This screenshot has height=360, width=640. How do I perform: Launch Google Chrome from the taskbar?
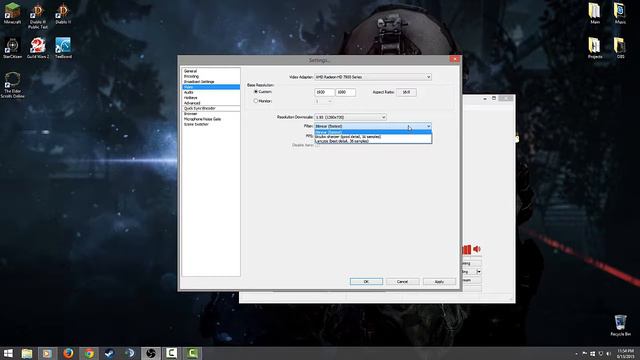tap(89, 353)
